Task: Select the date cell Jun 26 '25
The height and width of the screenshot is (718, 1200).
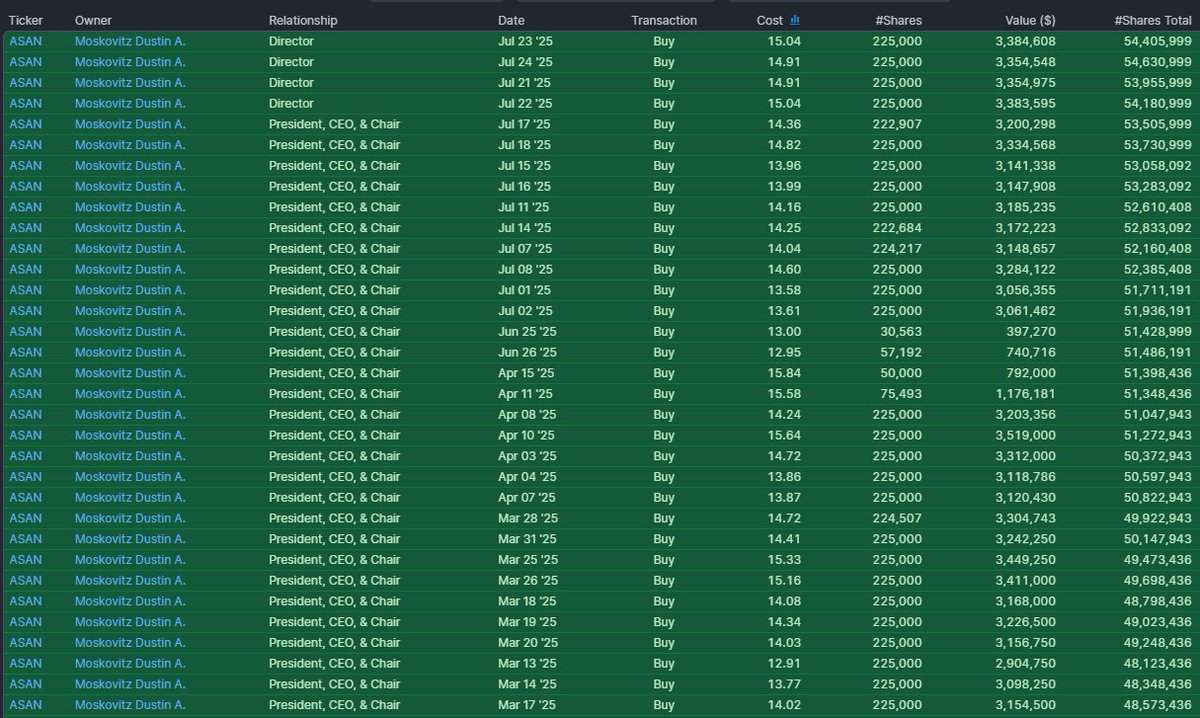Action: pos(526,352)
